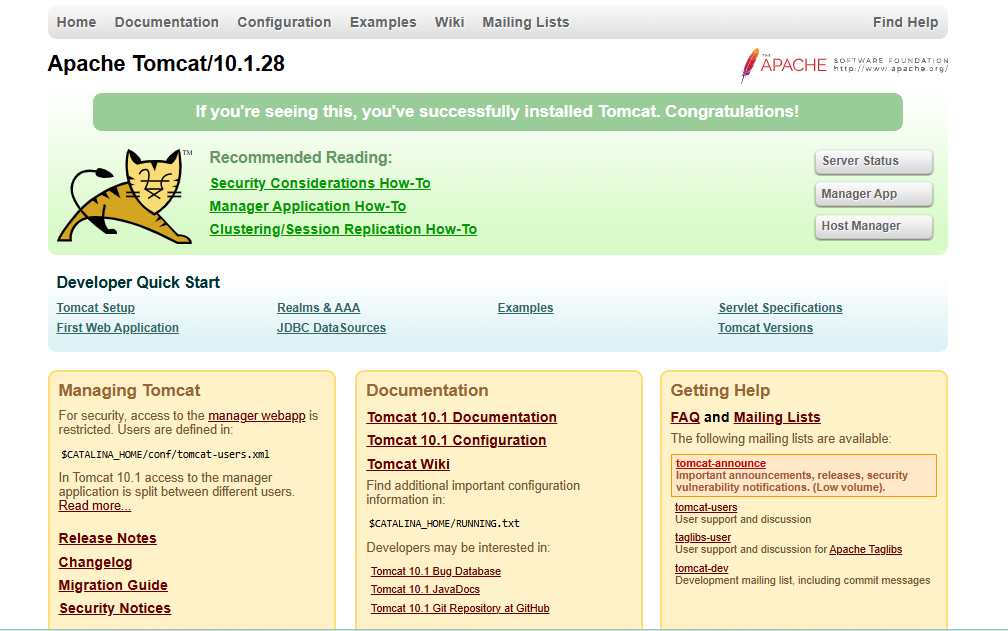Follow the Tomcat Setup quick start link
This screenshot has height=631, width=1008.
(96, 308)
